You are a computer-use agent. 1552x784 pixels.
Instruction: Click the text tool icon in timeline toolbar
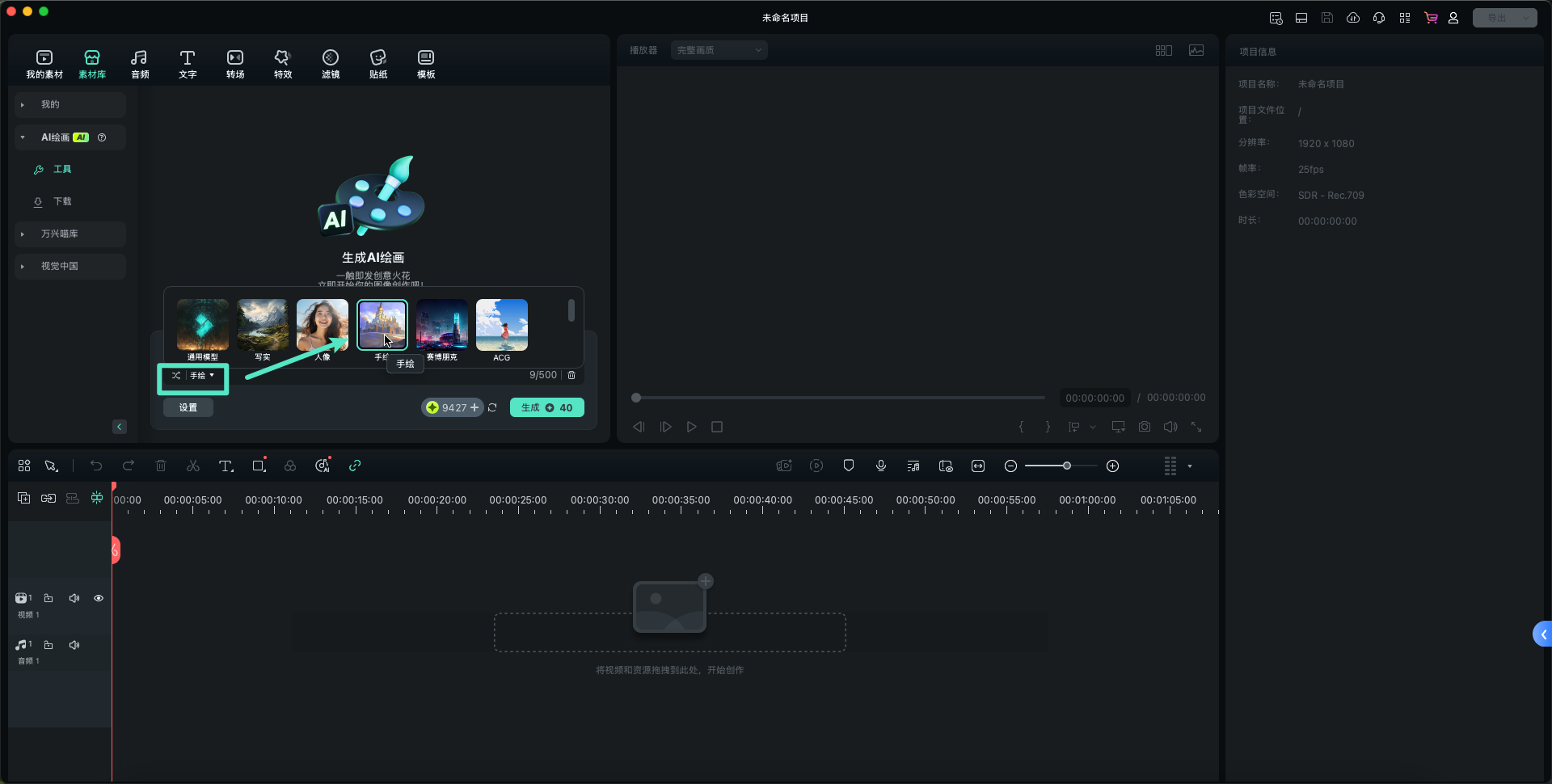[x=226, y=466]
